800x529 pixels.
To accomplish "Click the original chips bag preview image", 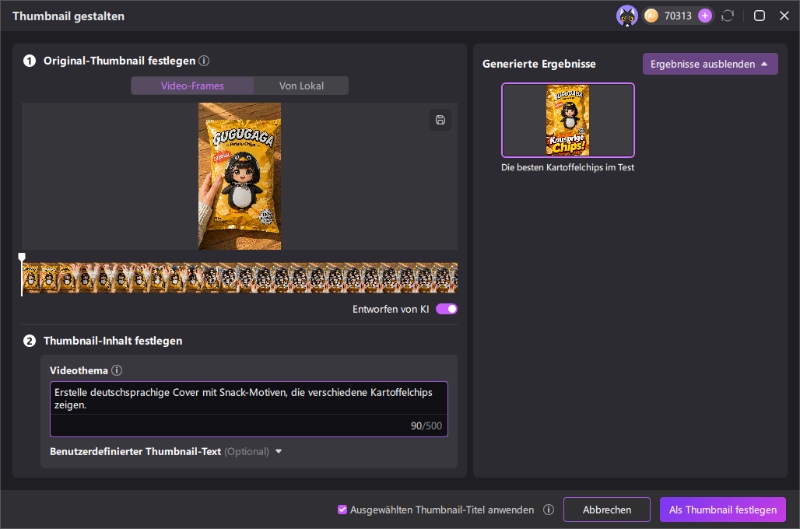I will tap(239, 177).
